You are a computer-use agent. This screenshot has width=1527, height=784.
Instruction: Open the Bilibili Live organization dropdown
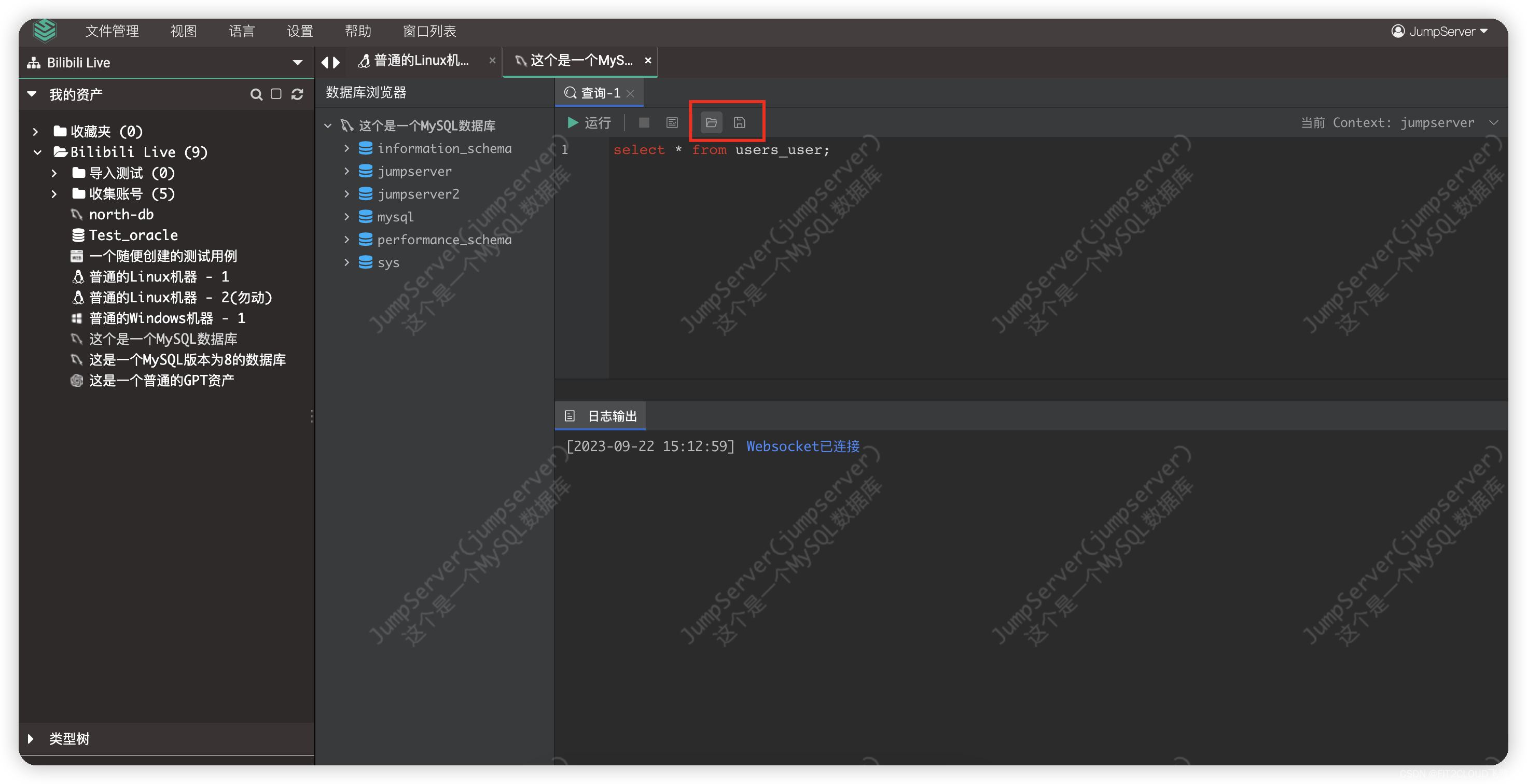click(x=298, y=62)
